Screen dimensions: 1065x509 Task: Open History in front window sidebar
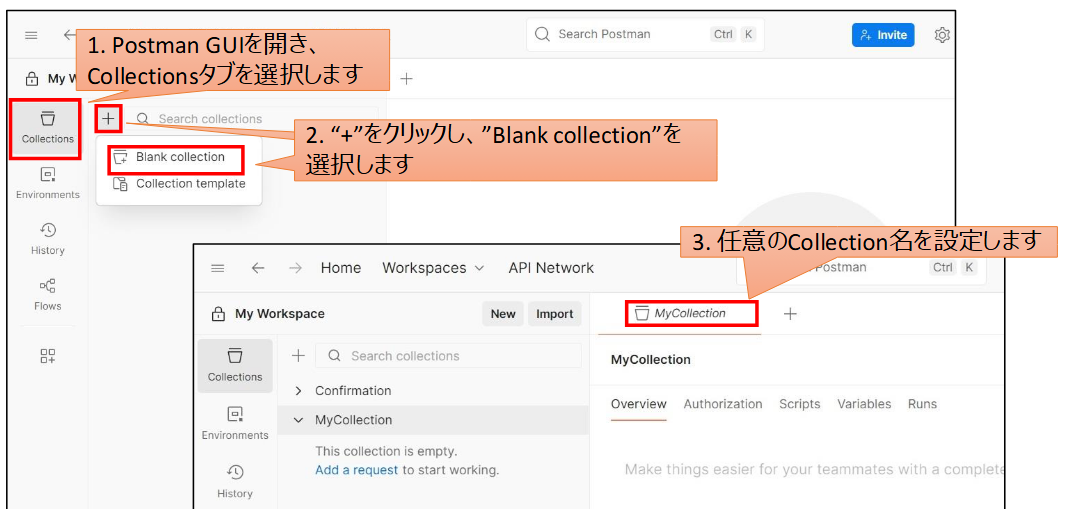[235, 482]
